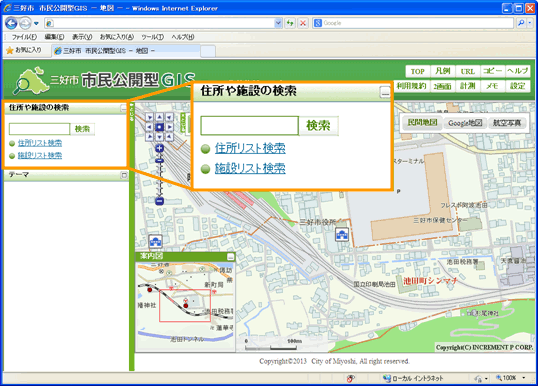Move the zoom slider handle on the scale bar
Image resolution: width=540 pixels, height=388 pixels.
(159, 160)
